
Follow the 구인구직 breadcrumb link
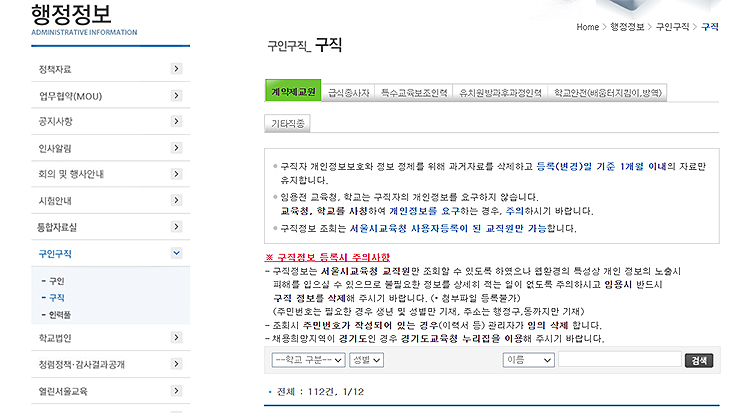673,27
